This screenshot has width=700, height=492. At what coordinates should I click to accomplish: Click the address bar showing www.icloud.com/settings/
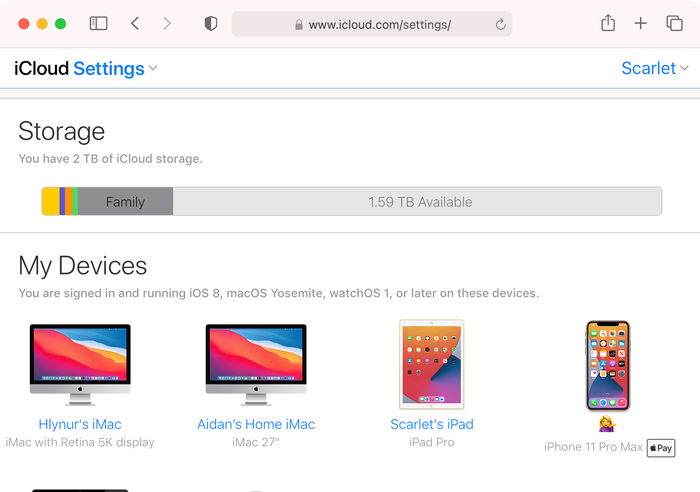point(371,24)
